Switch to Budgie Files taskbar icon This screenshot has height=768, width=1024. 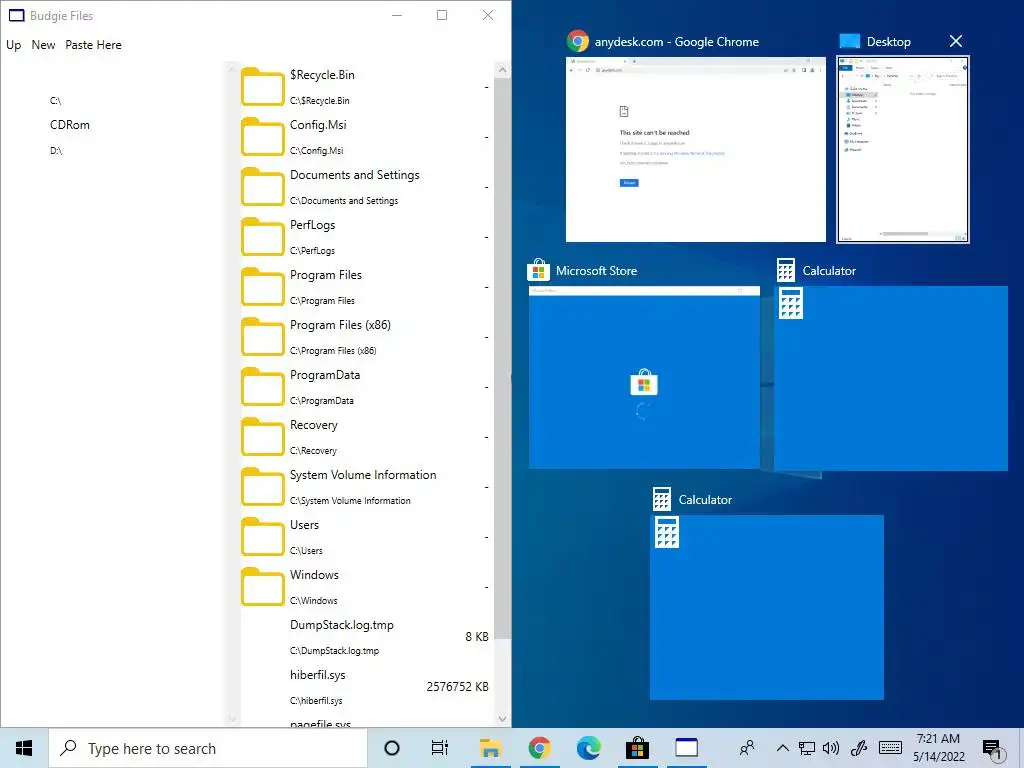click(686, 748)
